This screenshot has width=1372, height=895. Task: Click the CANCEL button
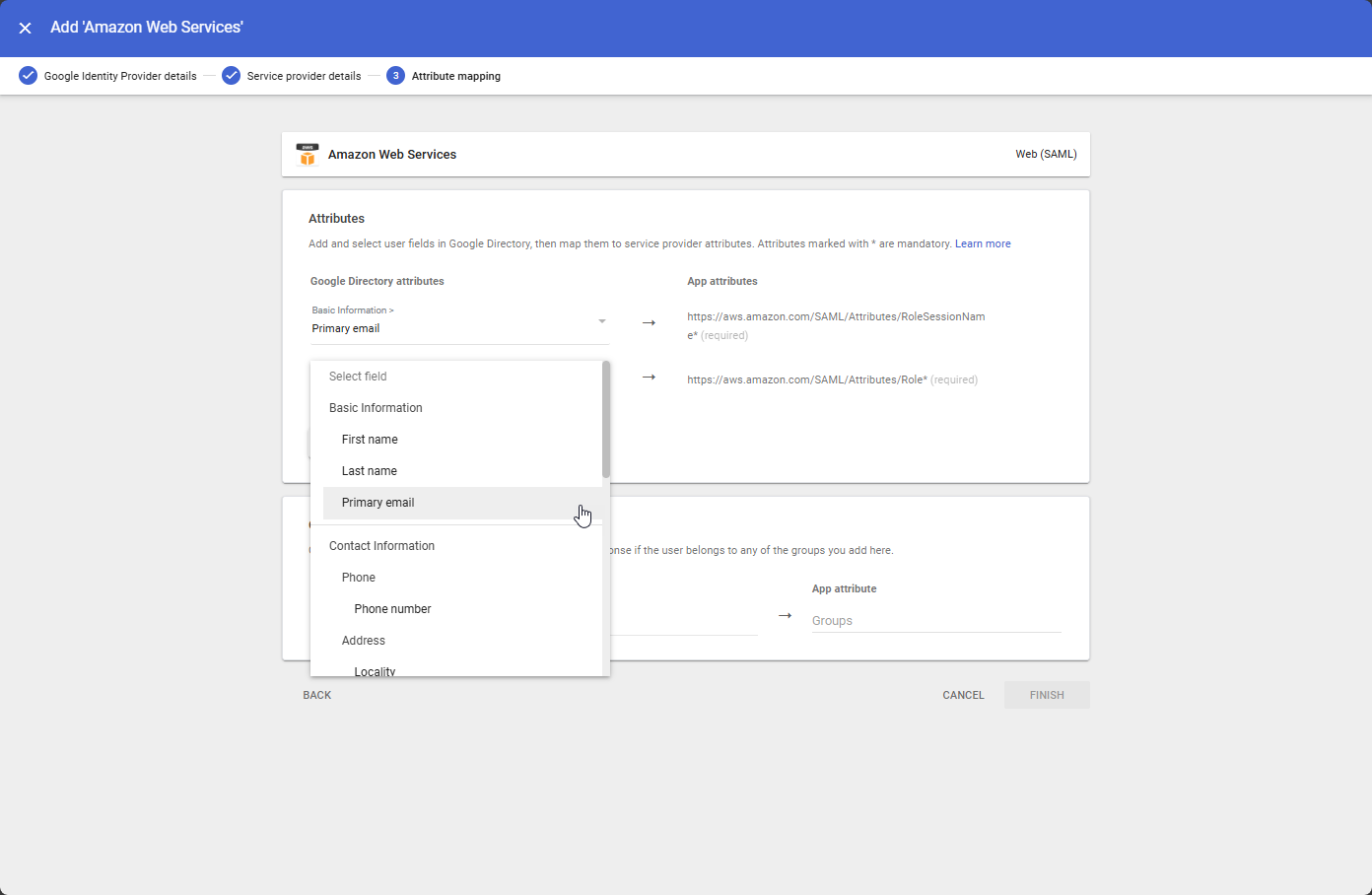(x=963, y=695)
